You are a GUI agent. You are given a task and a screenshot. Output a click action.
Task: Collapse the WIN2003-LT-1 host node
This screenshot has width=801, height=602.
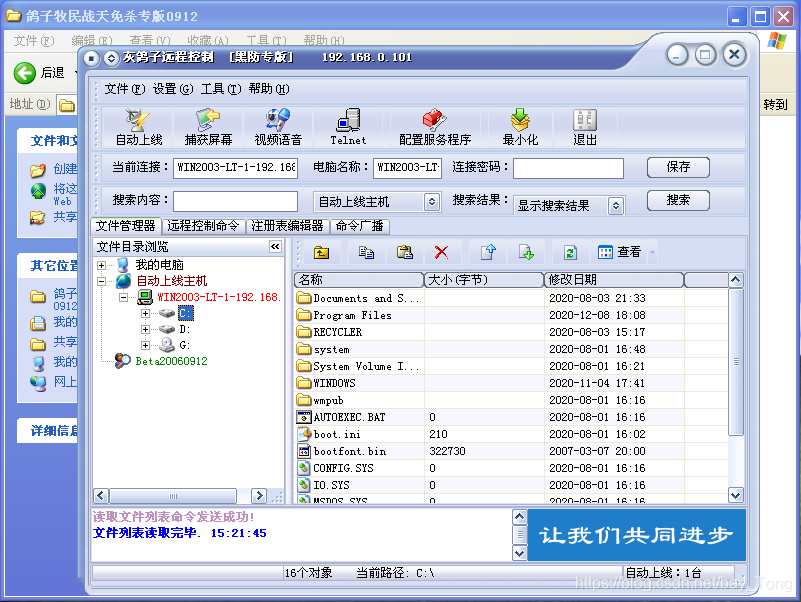point(123,297)
